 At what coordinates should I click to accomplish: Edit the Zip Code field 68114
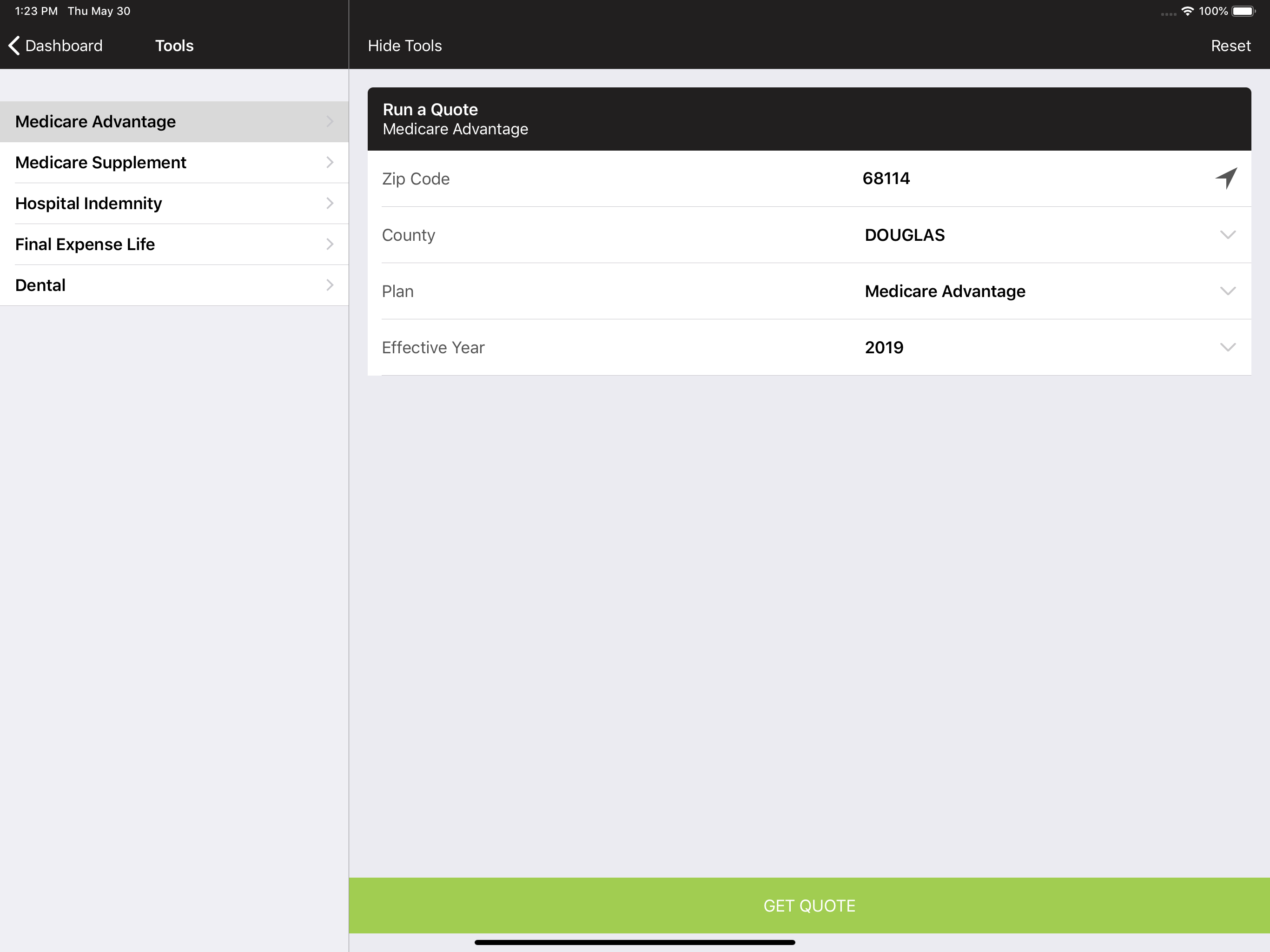coord(886,178)
